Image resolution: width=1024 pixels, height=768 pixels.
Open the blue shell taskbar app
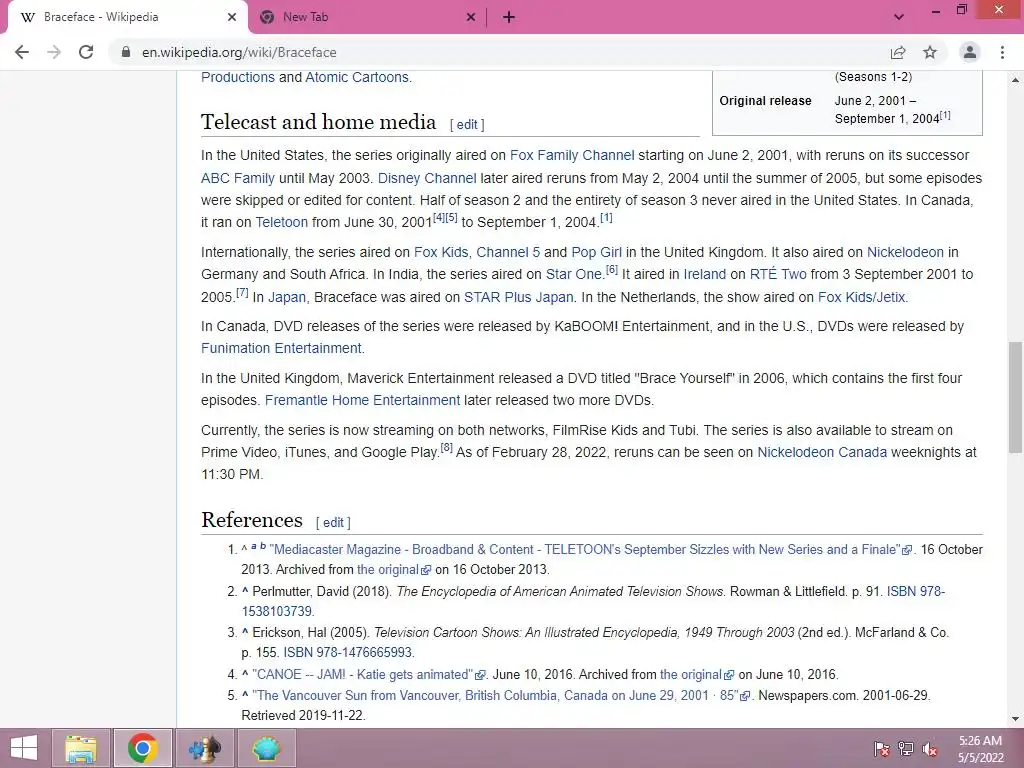[266, 748]
